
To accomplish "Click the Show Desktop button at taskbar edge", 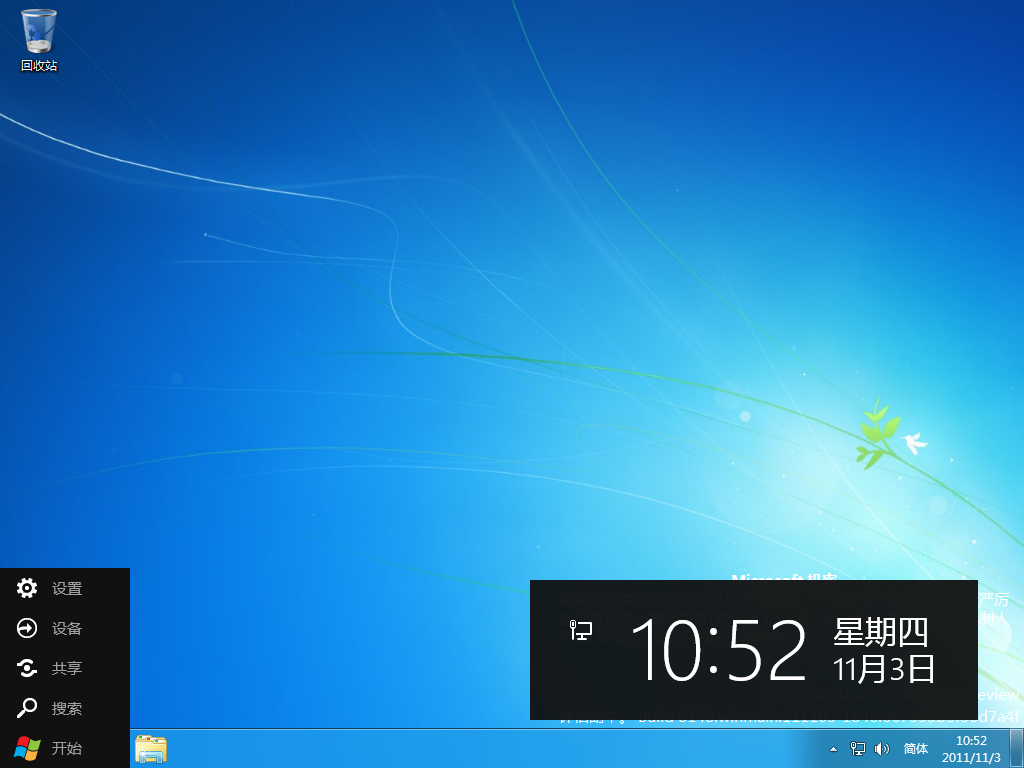I will (1017, 749).
